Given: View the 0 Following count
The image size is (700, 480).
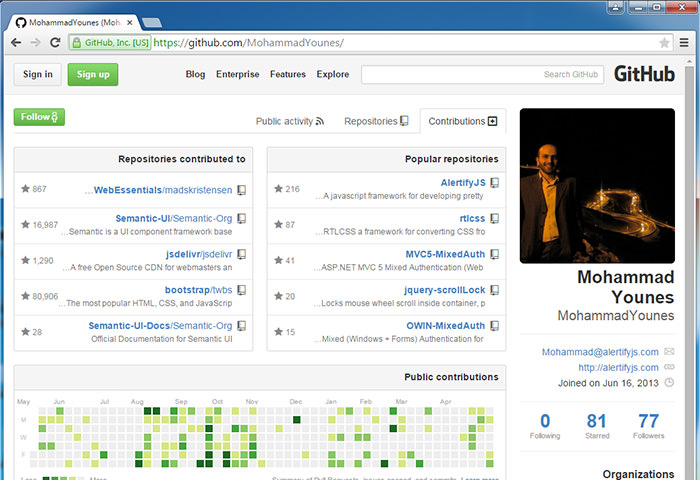Looking at the screenshot, I should (x=545, y=426).
